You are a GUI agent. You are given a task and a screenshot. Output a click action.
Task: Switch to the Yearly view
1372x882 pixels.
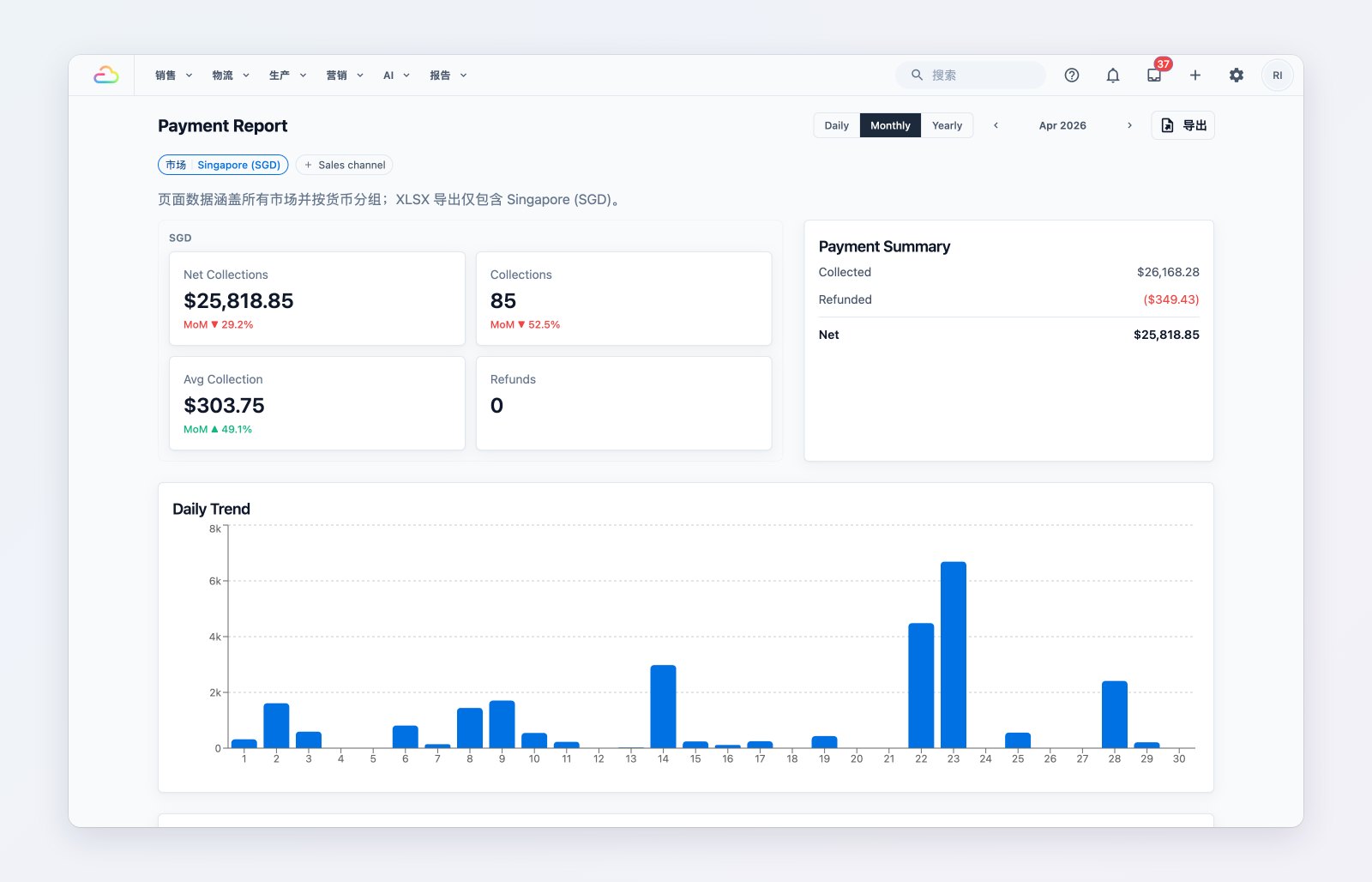[x=947, y=125]
